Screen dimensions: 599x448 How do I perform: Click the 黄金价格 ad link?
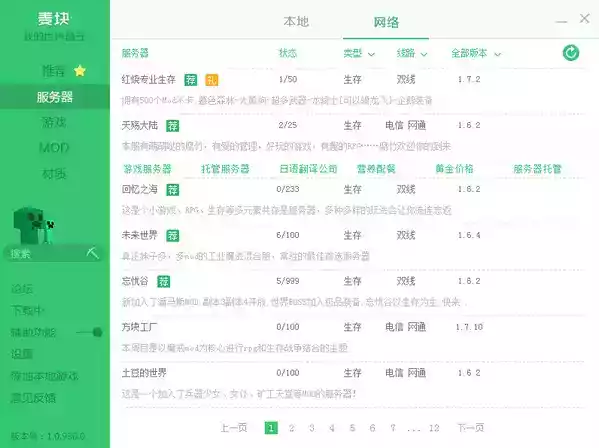[x=454, y=169]
